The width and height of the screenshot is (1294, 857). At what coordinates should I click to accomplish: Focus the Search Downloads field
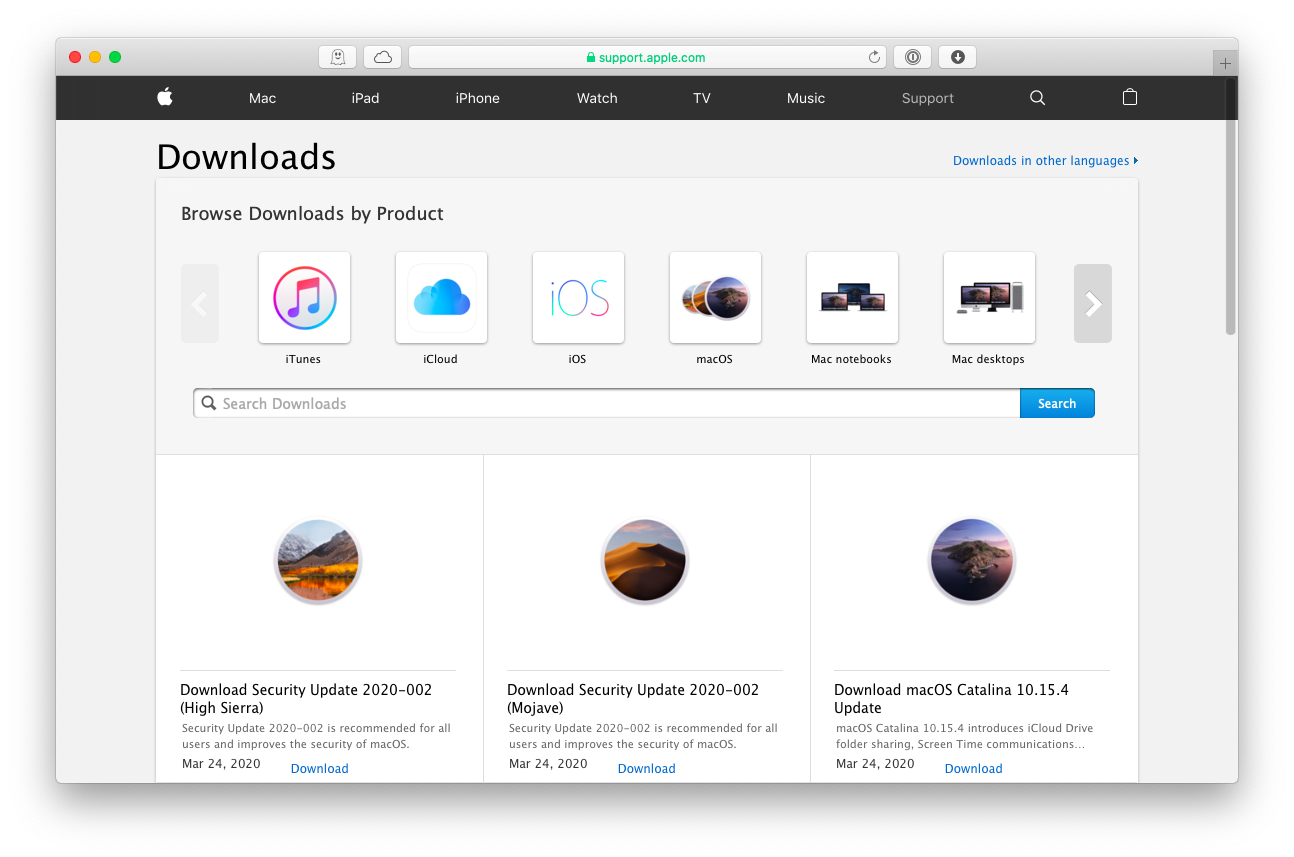[x=607, y=403]
